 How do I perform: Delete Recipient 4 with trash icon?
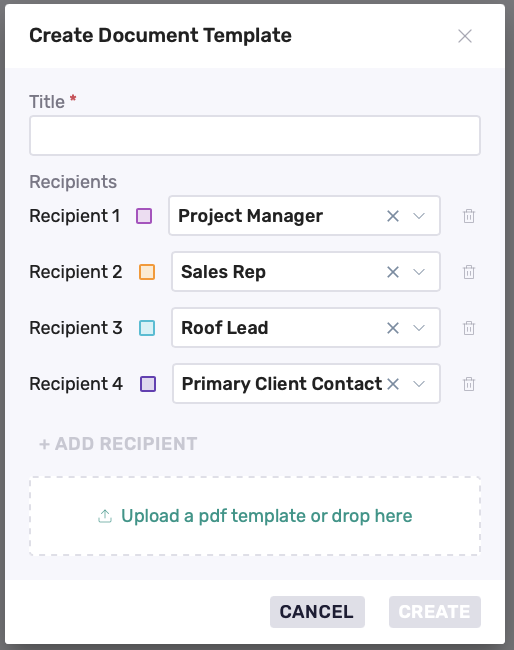pos(469,384)
